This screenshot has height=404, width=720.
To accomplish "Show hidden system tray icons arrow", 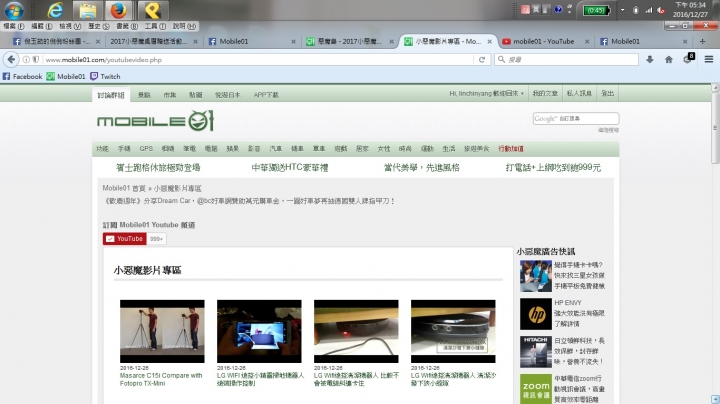I will (623, 10).
